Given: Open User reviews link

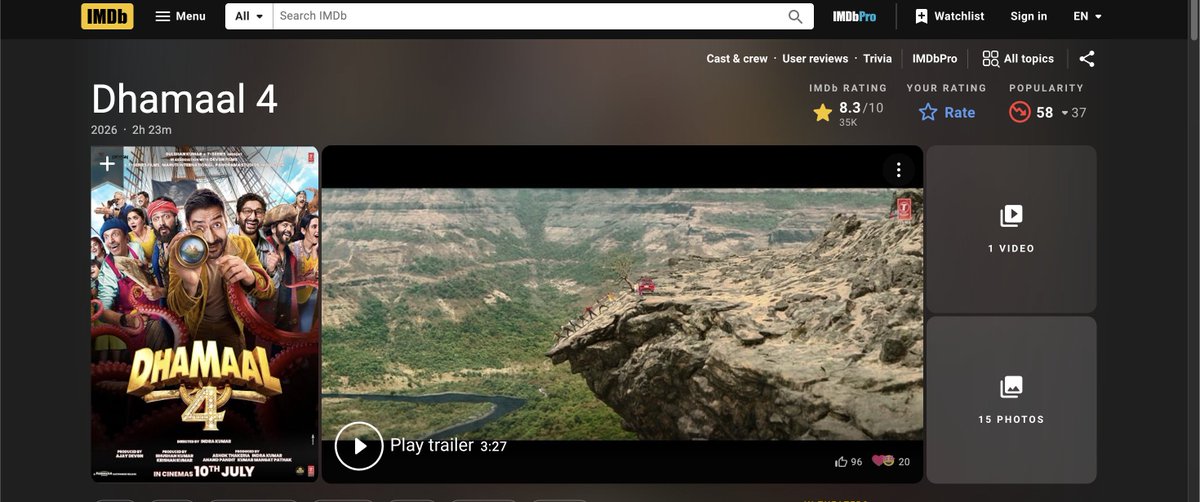Looking at the screenshot, I should [x=815, y=59].
